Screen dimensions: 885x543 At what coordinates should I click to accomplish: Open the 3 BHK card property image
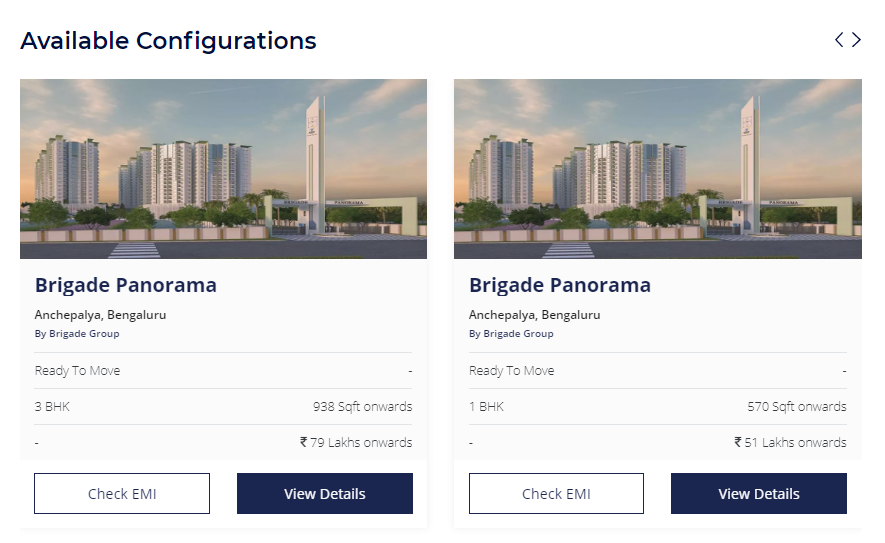click(x=223, y=169)
